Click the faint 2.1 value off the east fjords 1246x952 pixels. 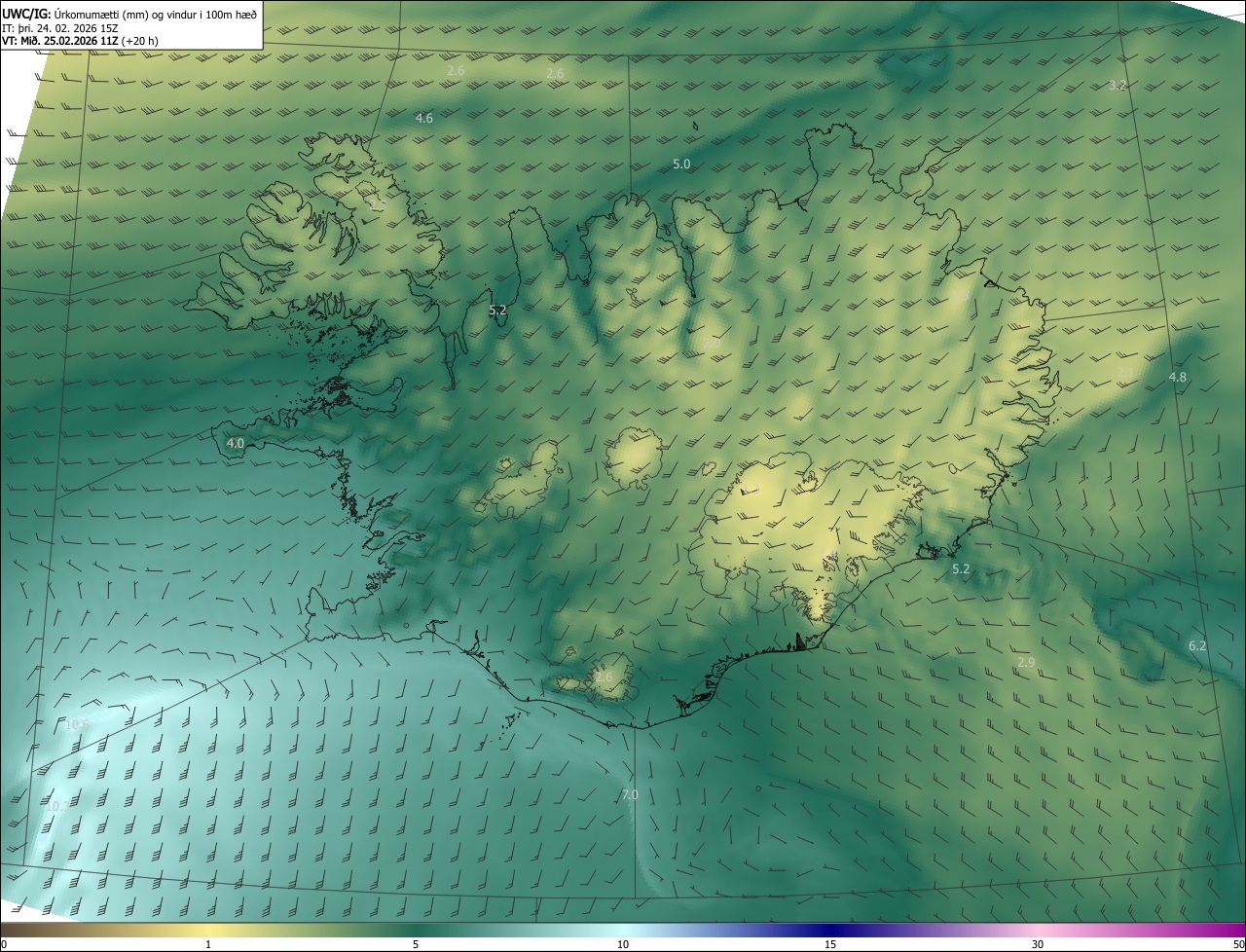click(1124, 373)
